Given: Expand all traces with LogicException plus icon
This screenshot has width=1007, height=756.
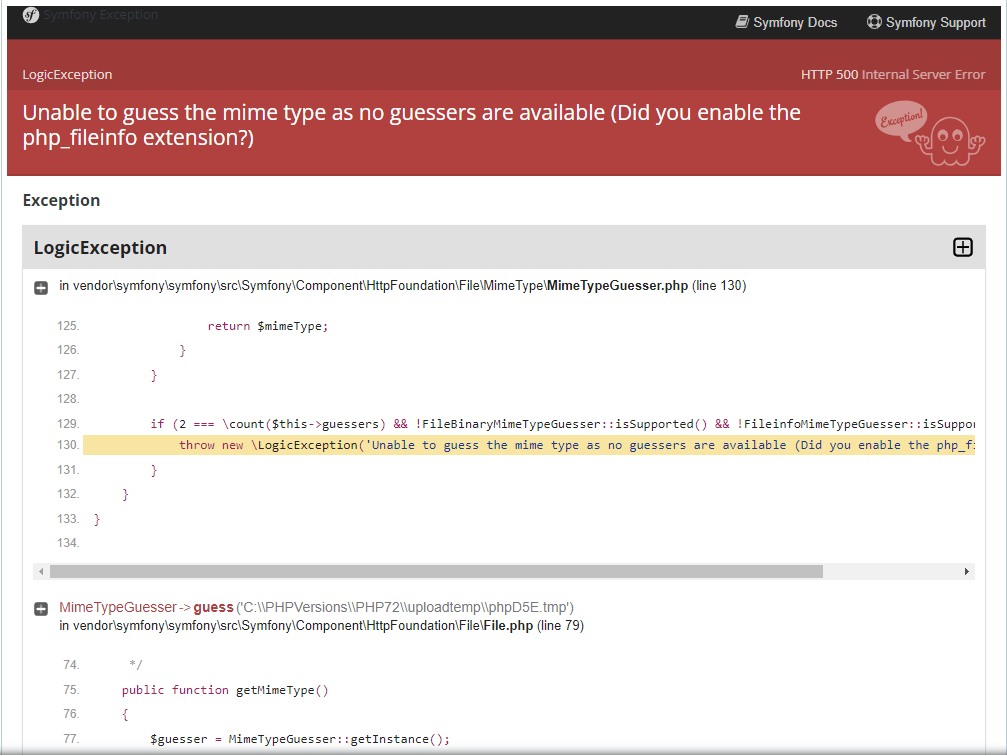Looking at the screenshot, I should coord(962,247).
